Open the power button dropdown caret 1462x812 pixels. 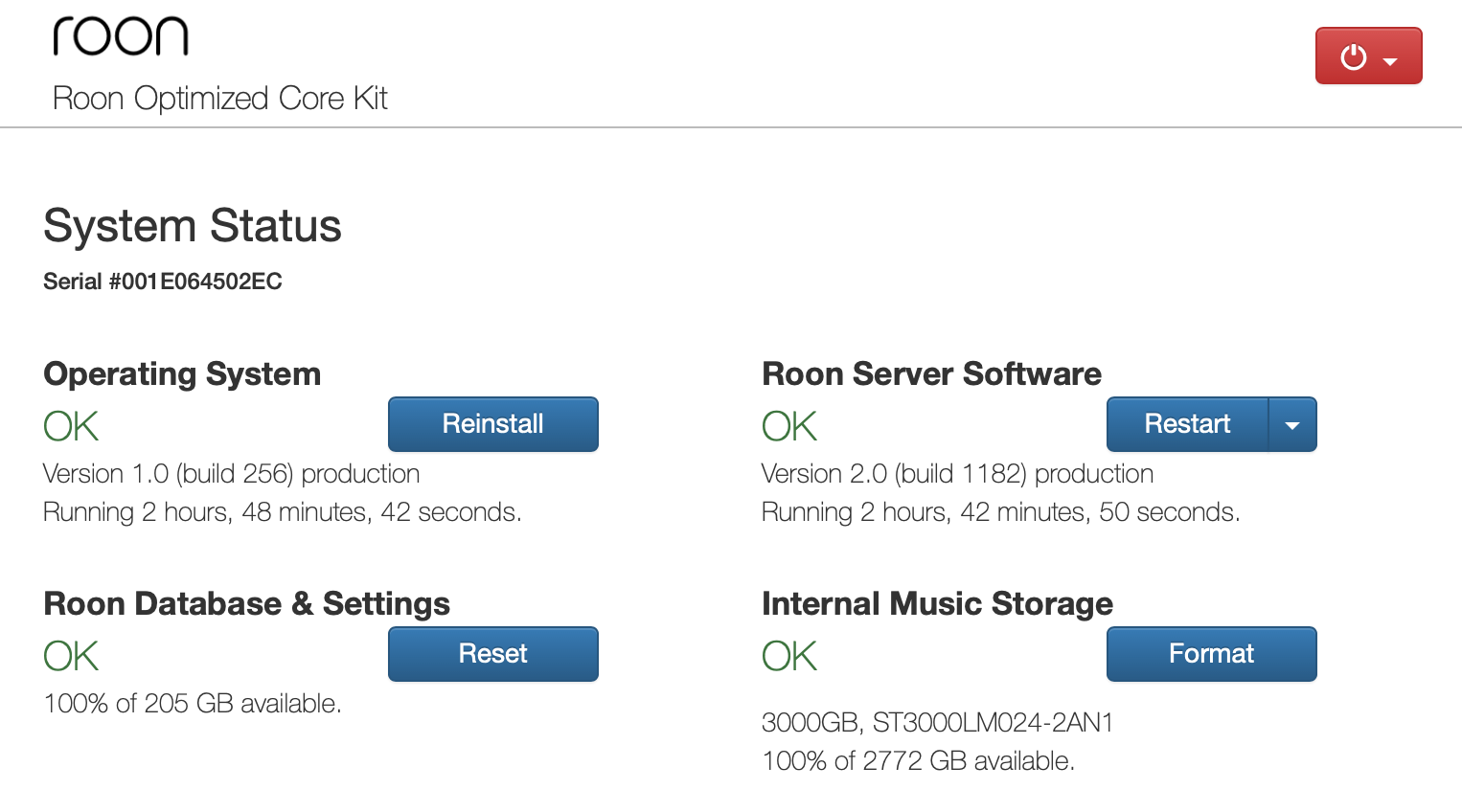[x=1389, y=59]
